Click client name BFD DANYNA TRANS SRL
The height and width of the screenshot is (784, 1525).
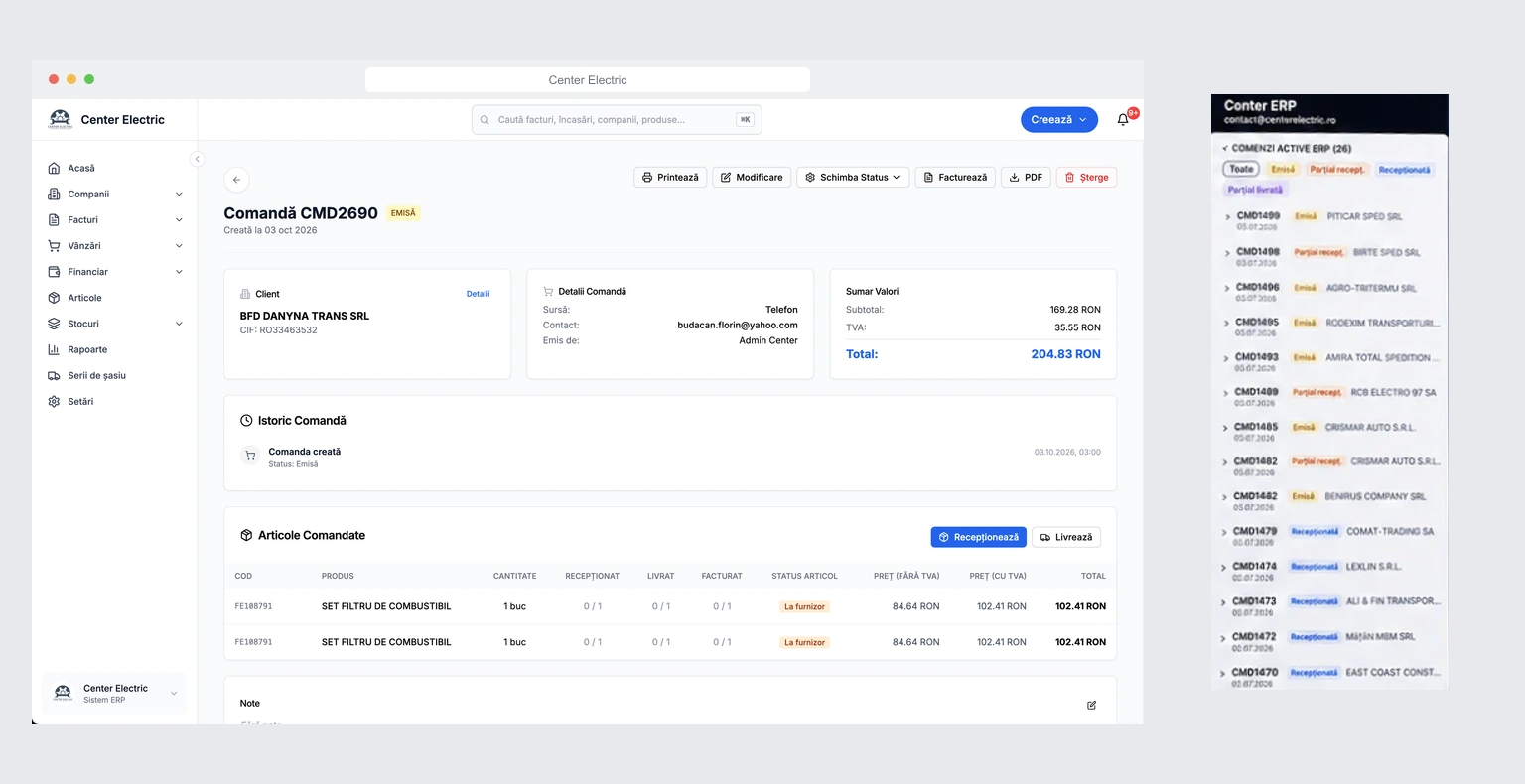(x=305, y=316)
